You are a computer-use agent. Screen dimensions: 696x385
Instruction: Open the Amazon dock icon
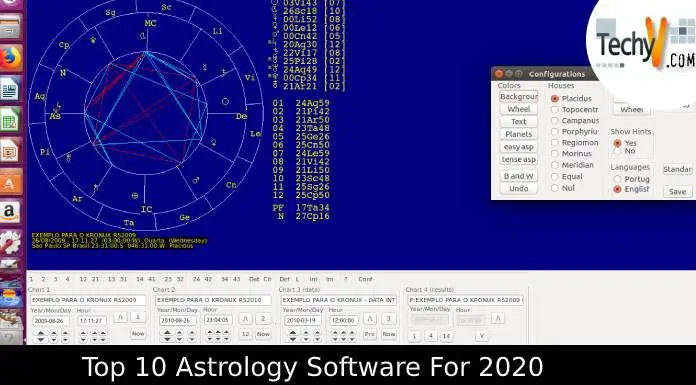10,212
